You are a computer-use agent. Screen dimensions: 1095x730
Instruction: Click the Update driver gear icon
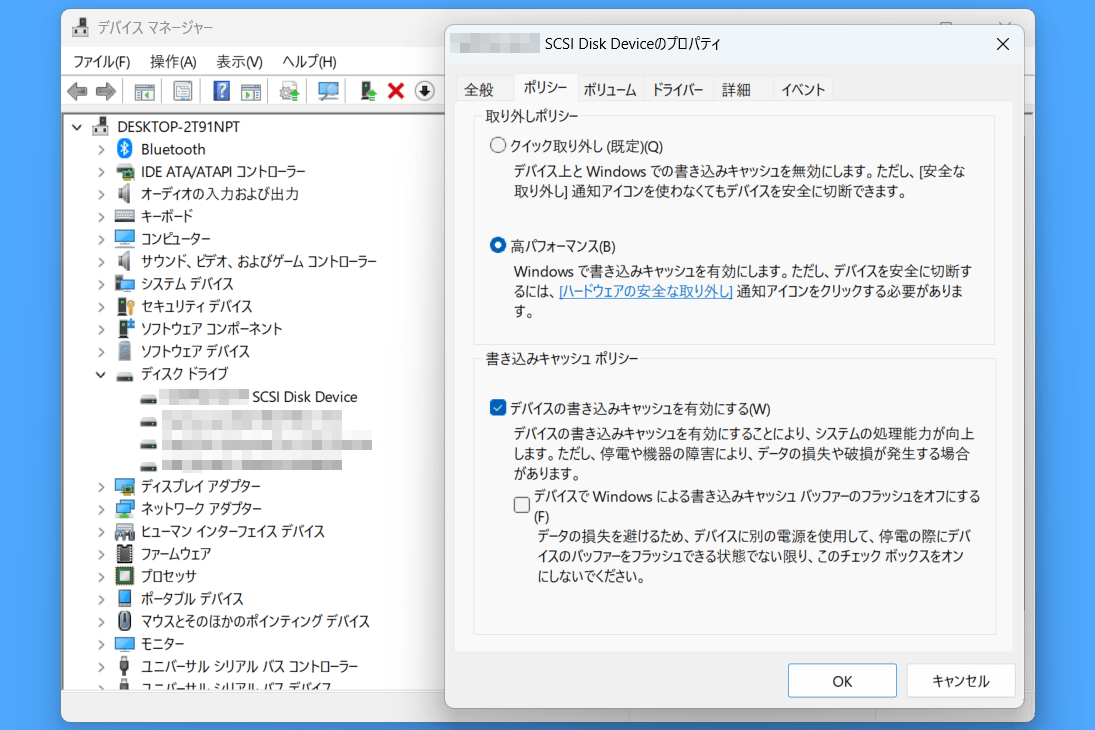pyautogui.click(x=289, y=91)
